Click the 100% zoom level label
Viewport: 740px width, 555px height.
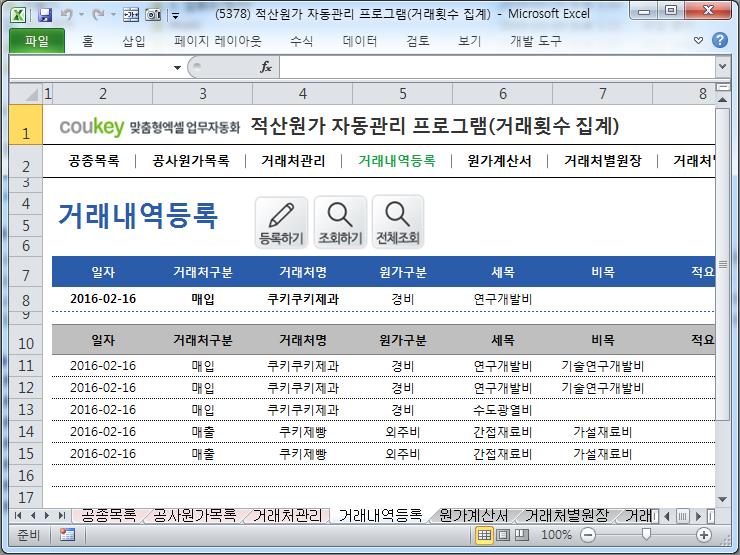point(556,535)
